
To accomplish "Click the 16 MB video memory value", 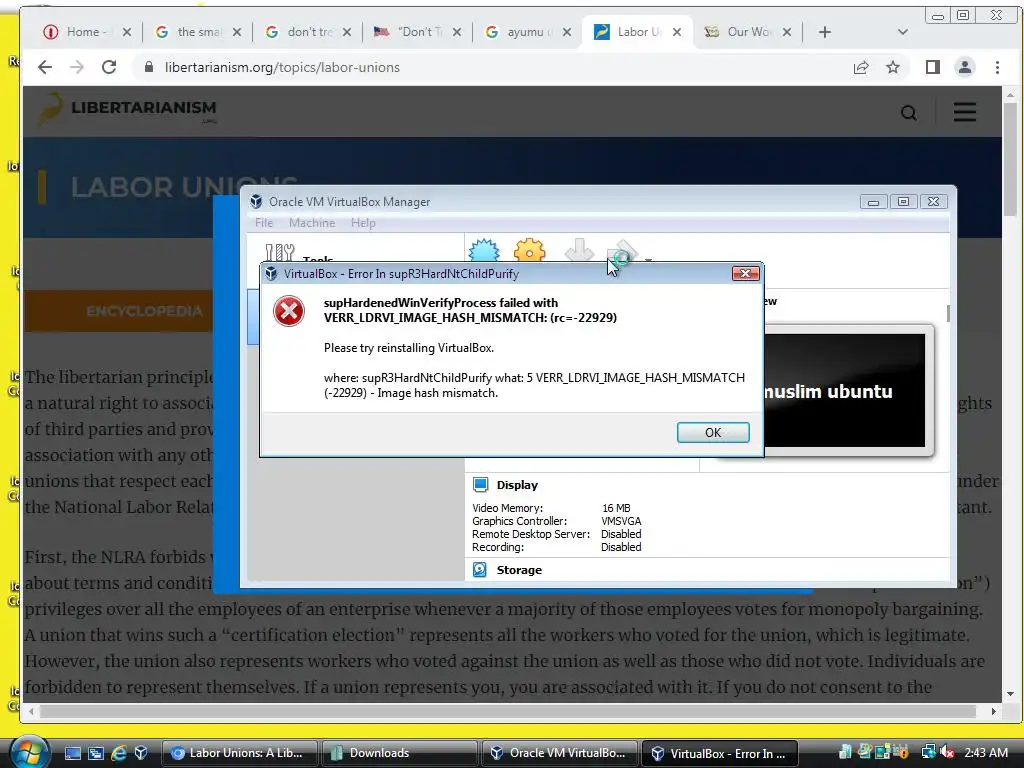I will (616, 508).
